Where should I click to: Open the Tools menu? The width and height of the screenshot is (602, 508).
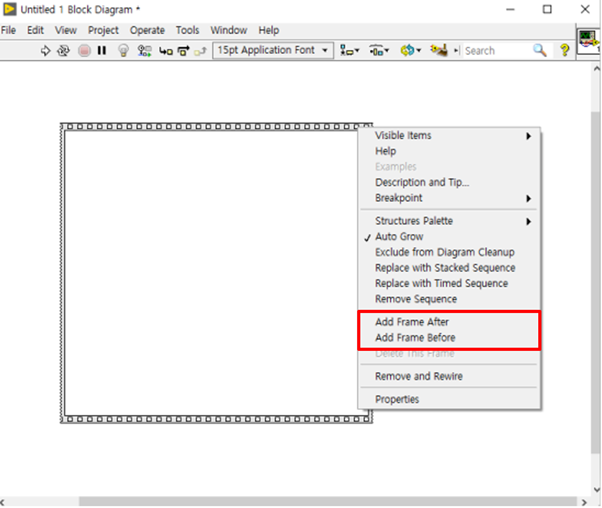(x=187, y=30)
